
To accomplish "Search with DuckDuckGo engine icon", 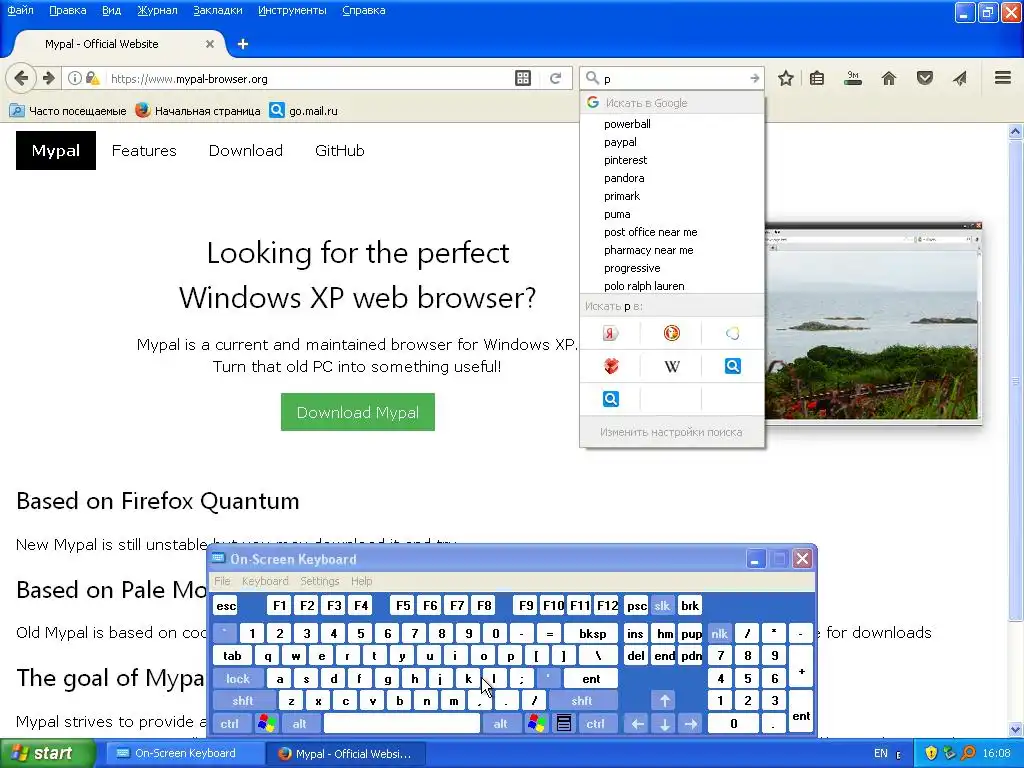I will pyautogui.click(x=671, y=333).
